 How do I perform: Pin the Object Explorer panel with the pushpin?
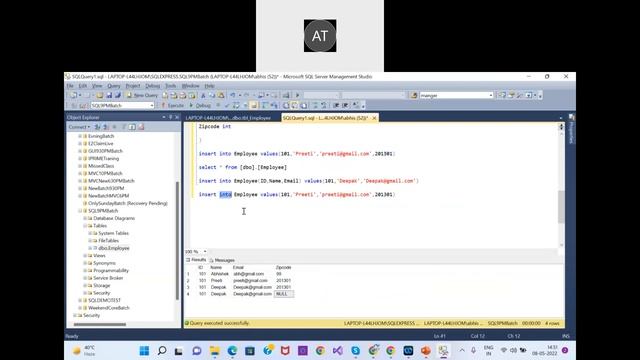click(x=170, y=117)
